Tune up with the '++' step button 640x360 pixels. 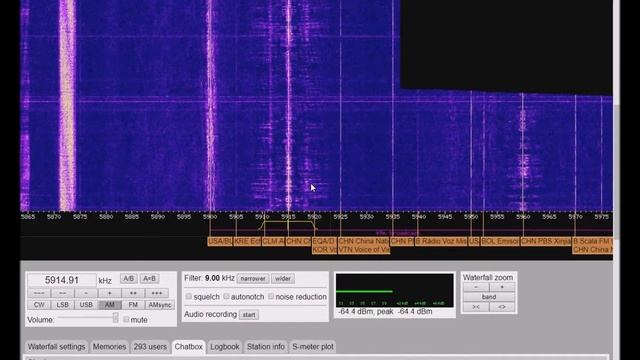pyautogui.click(x=133, y=293)
